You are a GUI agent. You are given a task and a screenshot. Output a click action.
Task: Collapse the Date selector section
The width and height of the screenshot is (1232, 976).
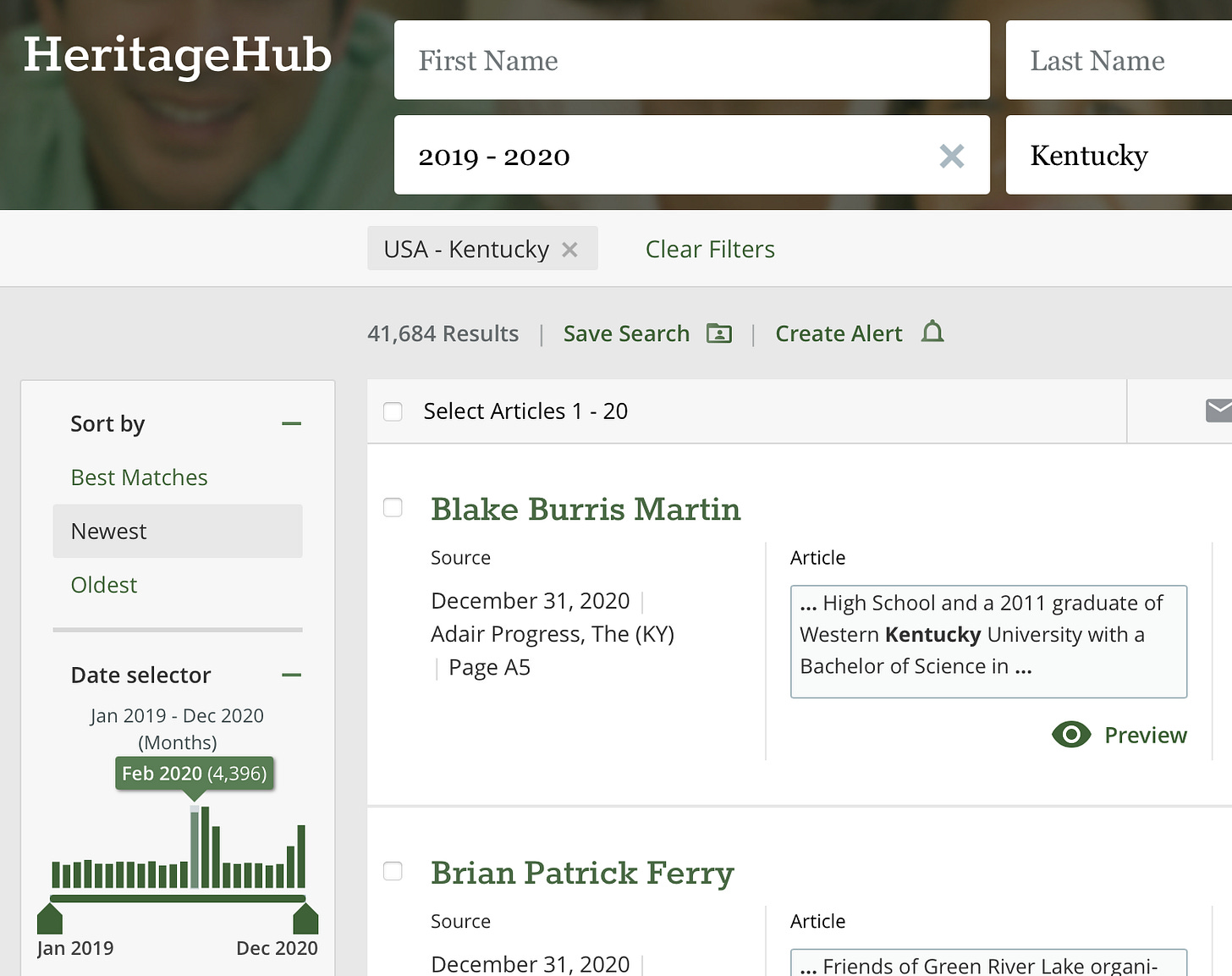[291, 675]
